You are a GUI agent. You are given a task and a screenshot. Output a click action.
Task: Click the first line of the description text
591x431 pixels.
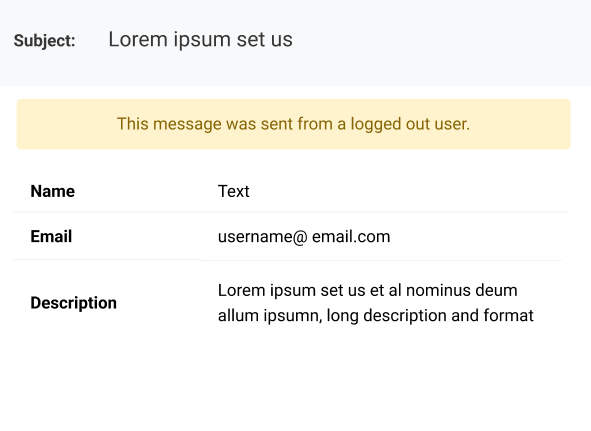367,290
